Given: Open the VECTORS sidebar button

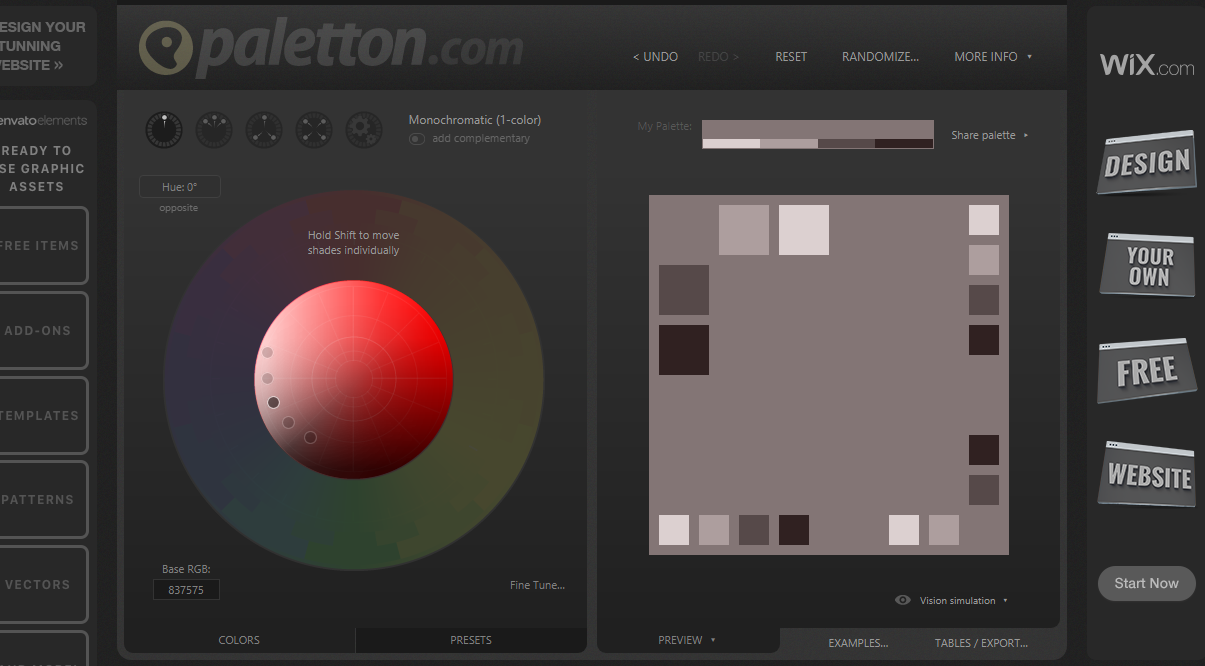Looking at the screenshot, I should pyautogui.click(x=40, y=584).
